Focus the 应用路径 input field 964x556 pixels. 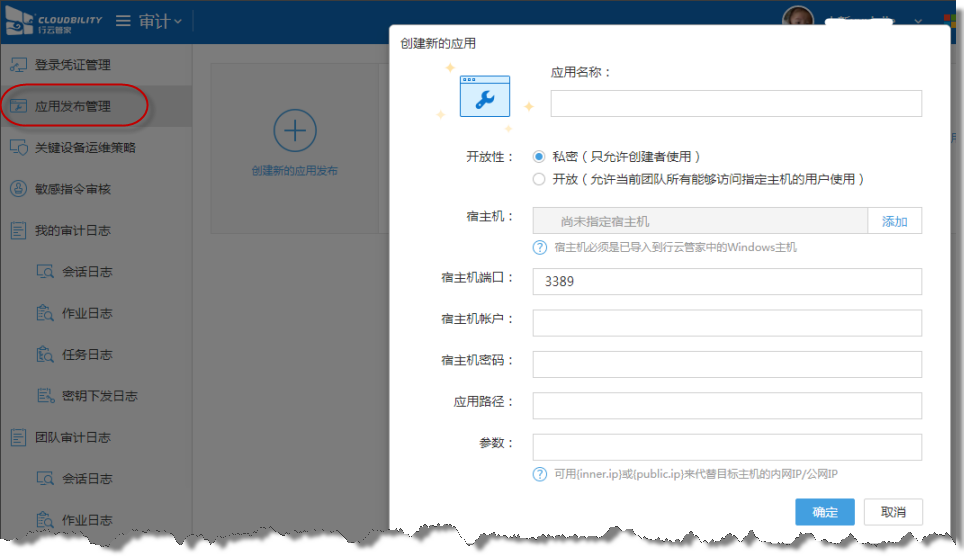click(727, 405)
